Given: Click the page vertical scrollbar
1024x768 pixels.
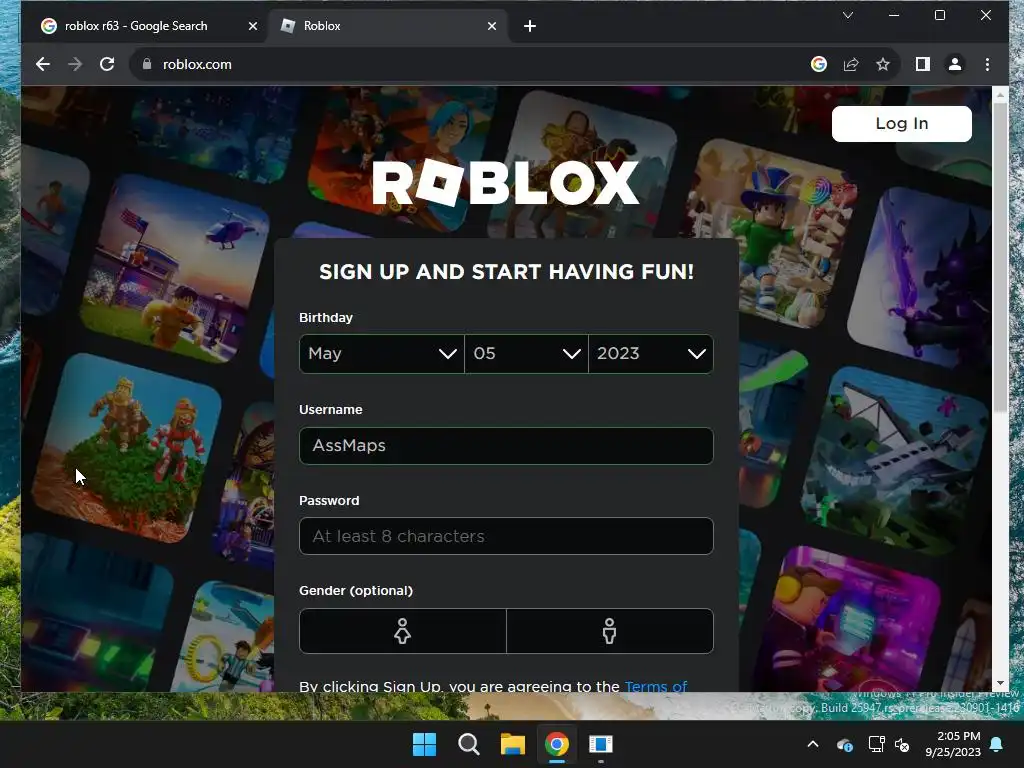Looking at the screenshot, I should coord(1000,255).
